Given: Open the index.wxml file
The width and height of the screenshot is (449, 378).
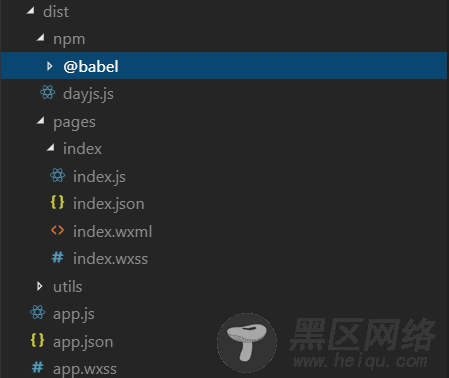Looking at the screenshot, I should 113,231.
